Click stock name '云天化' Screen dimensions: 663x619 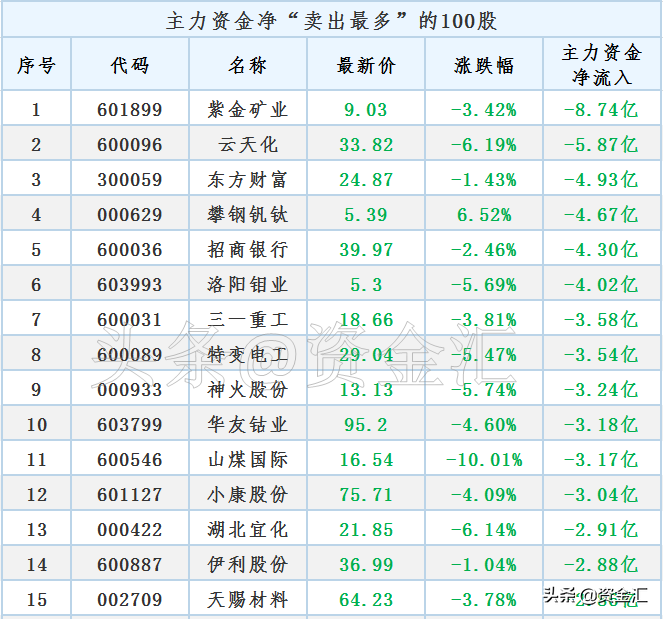(x=248, y=145)
